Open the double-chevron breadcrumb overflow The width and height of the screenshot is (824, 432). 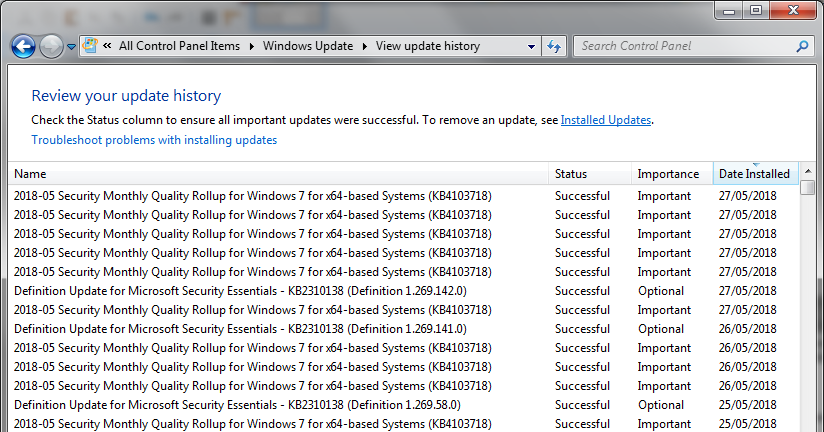click(x=107, y=46)
